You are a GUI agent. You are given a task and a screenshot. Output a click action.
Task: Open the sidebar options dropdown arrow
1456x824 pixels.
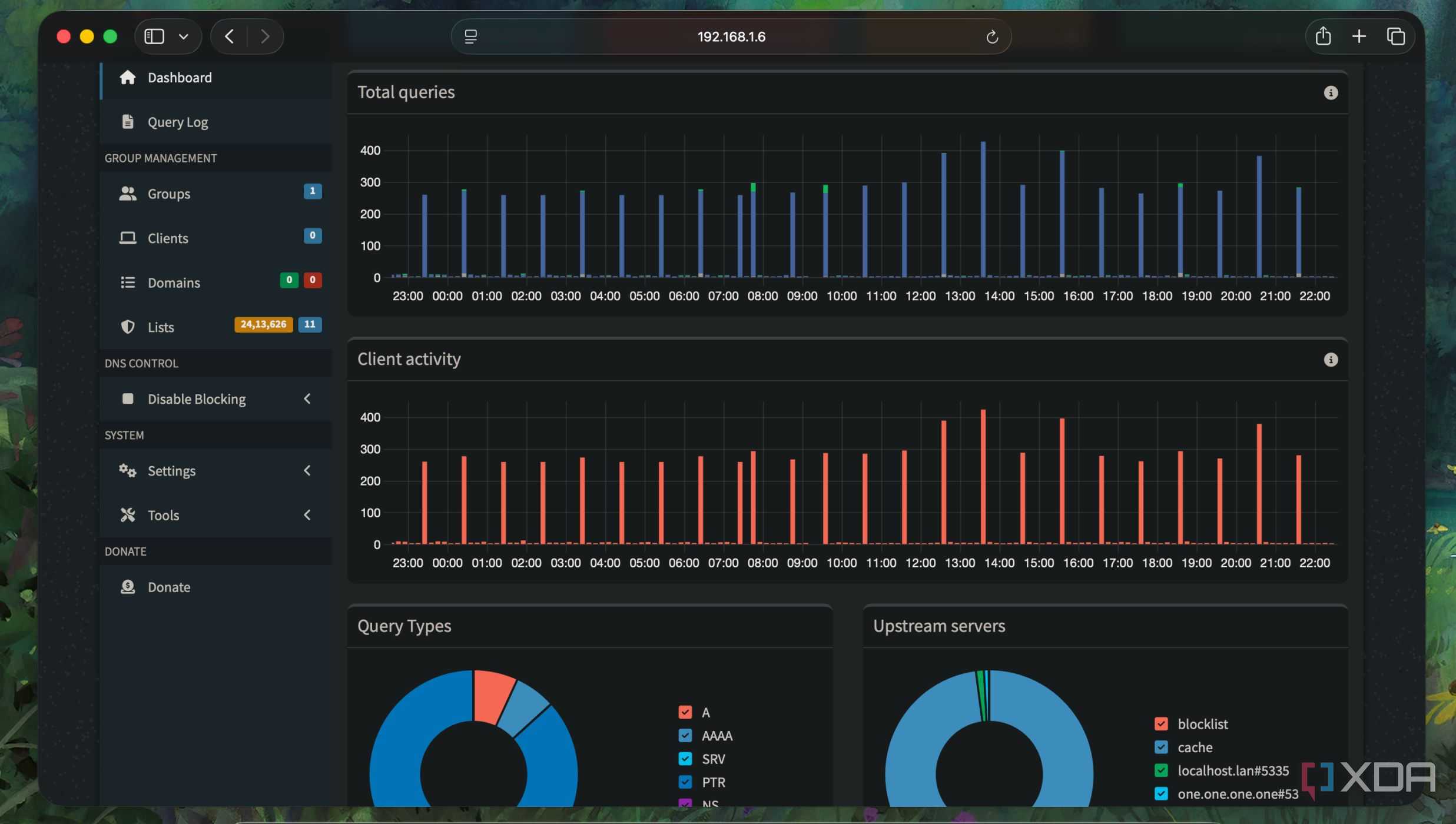184,36
